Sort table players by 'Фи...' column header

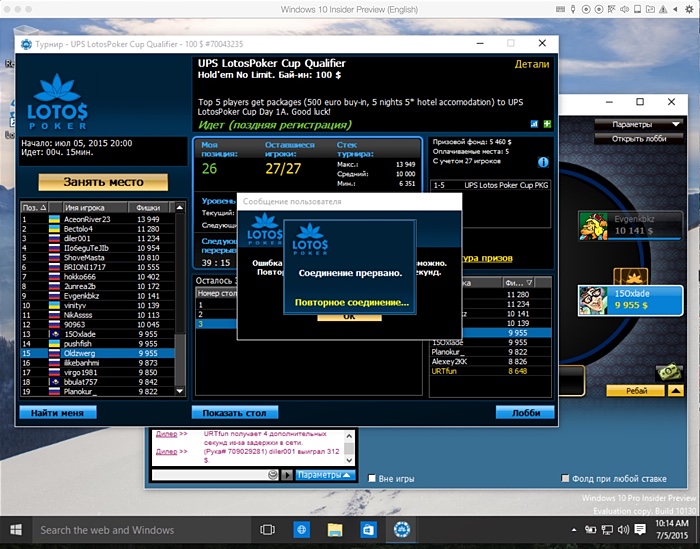518,283
